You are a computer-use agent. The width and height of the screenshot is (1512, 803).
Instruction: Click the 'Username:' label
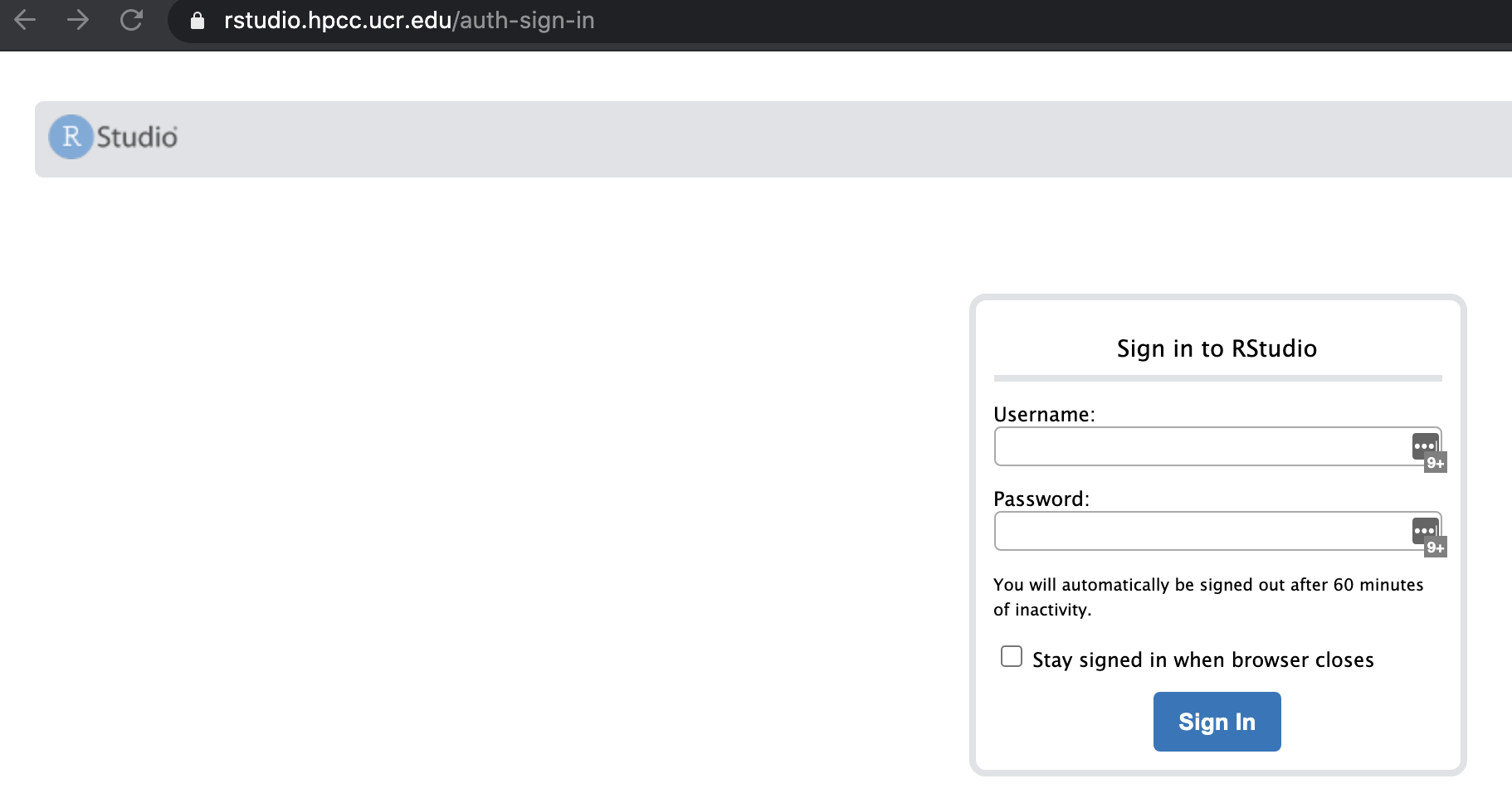(x=1044, y=414)
